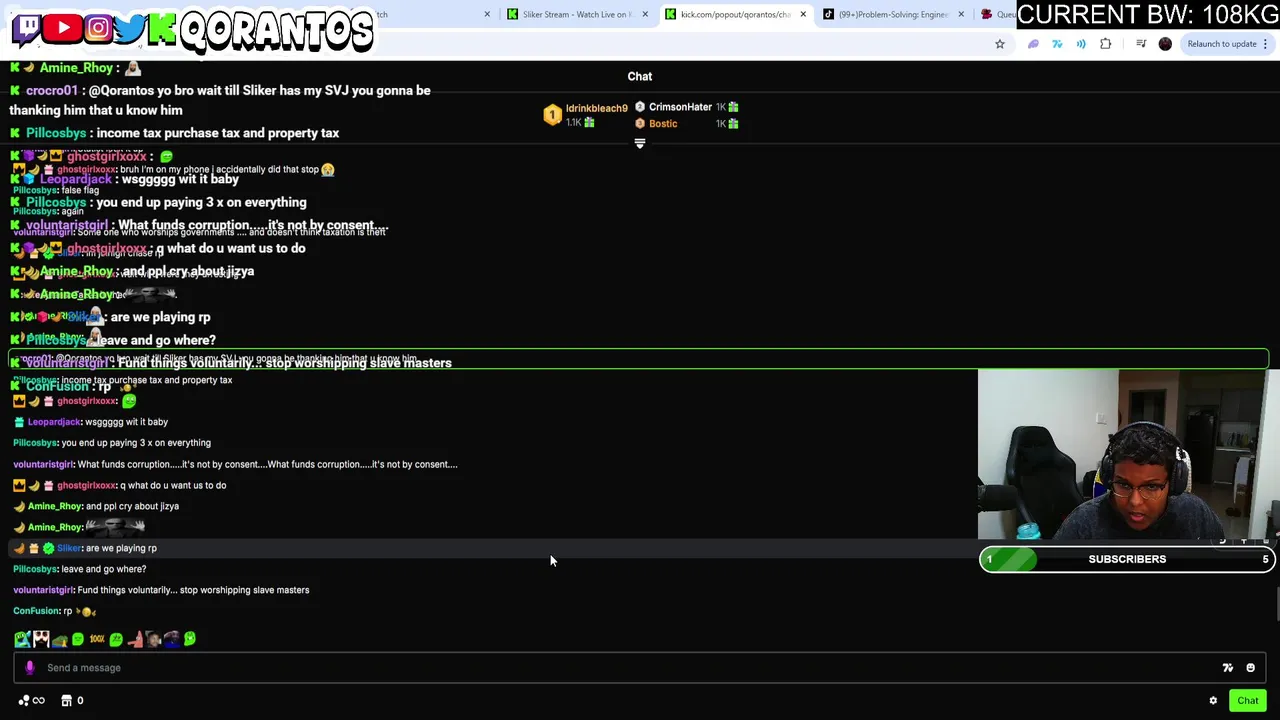Screen dimensions: 1280x720
Task: Open the Problem-Solving TikTok browser tab
Action: click(x=893, y=14)
